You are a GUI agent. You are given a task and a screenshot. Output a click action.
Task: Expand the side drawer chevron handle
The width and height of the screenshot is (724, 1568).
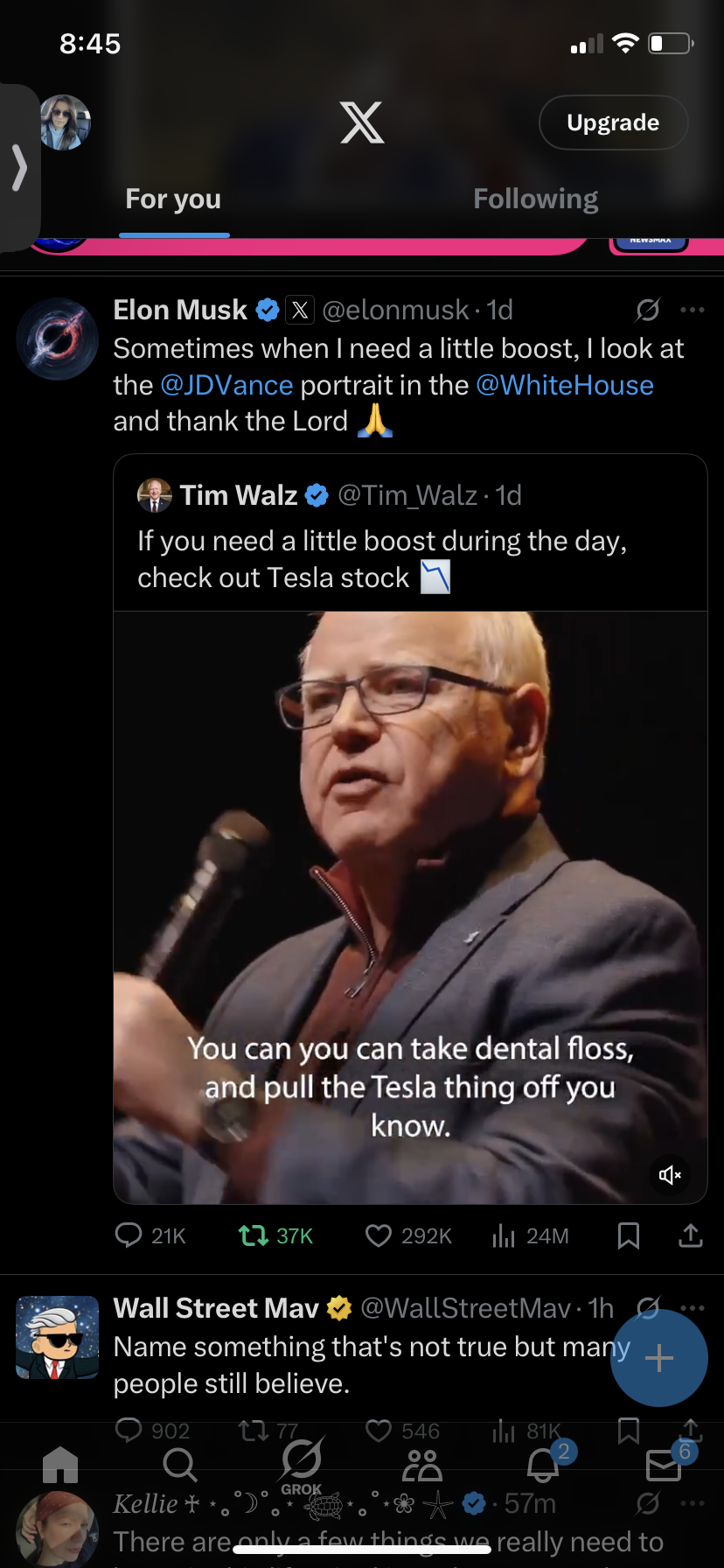pyautogui.click(x=19, y=167)
